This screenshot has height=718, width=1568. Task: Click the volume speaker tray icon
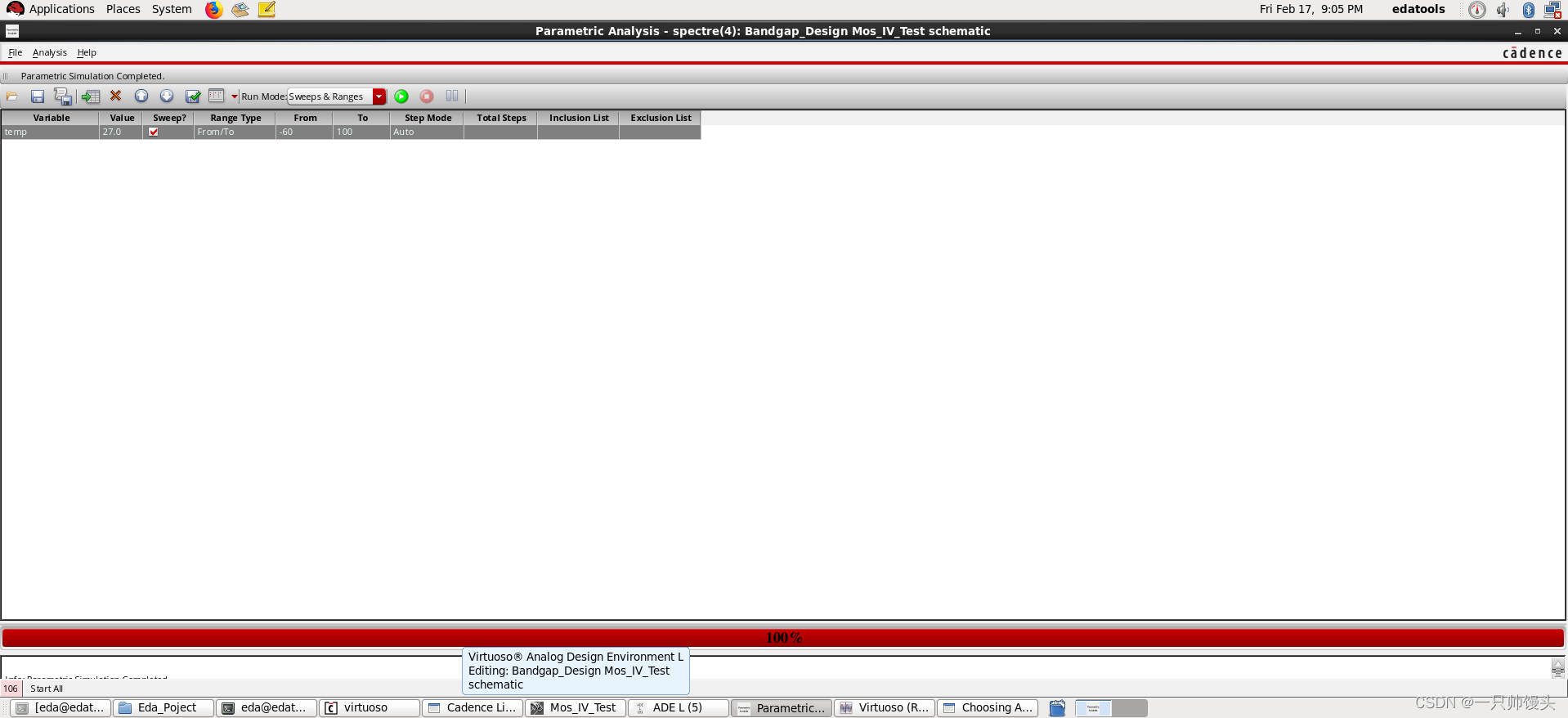[1503, 9]
